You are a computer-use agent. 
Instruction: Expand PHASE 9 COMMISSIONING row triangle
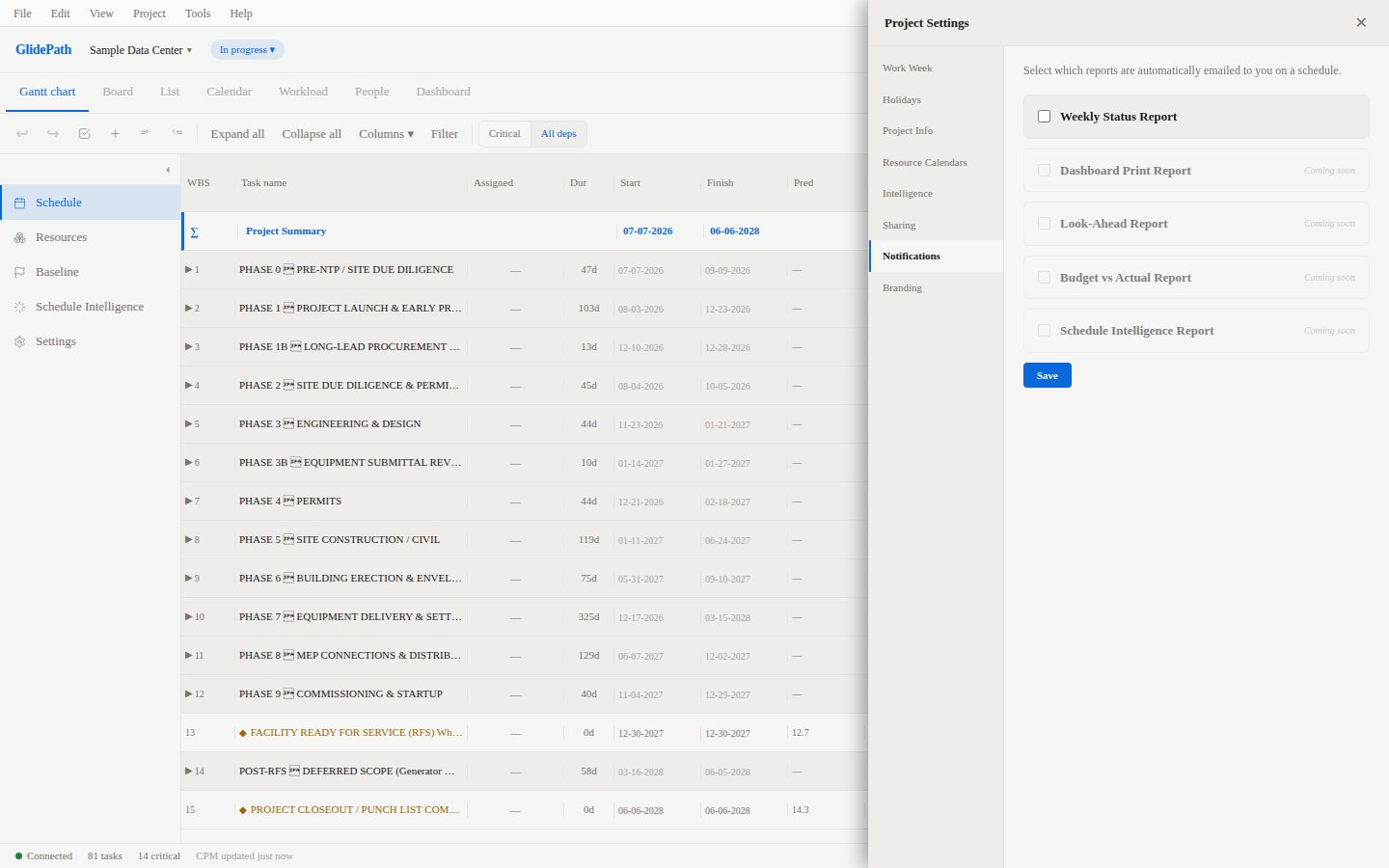point(189,693)
